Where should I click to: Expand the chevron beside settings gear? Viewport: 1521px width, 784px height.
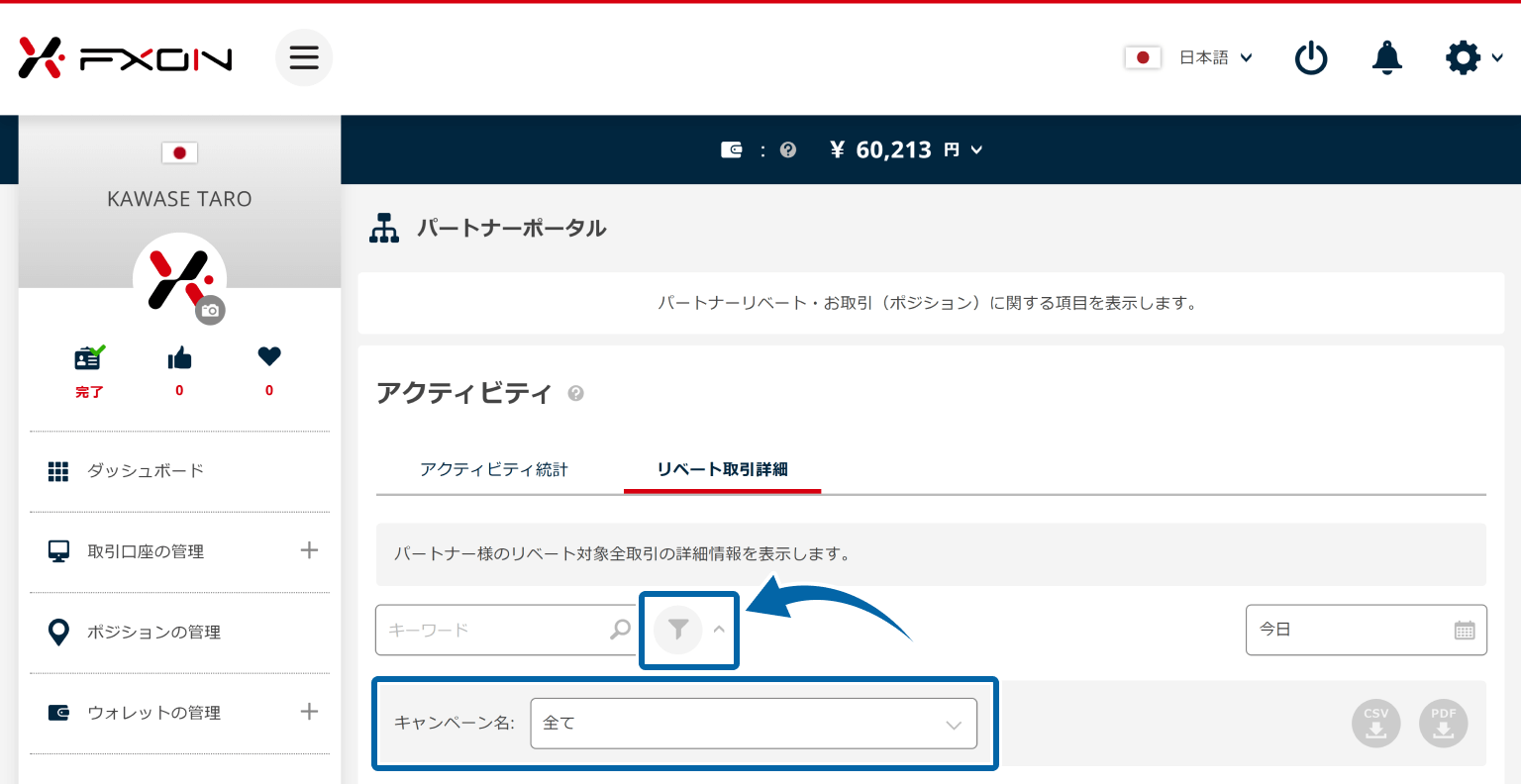[x=1496, y=58]
